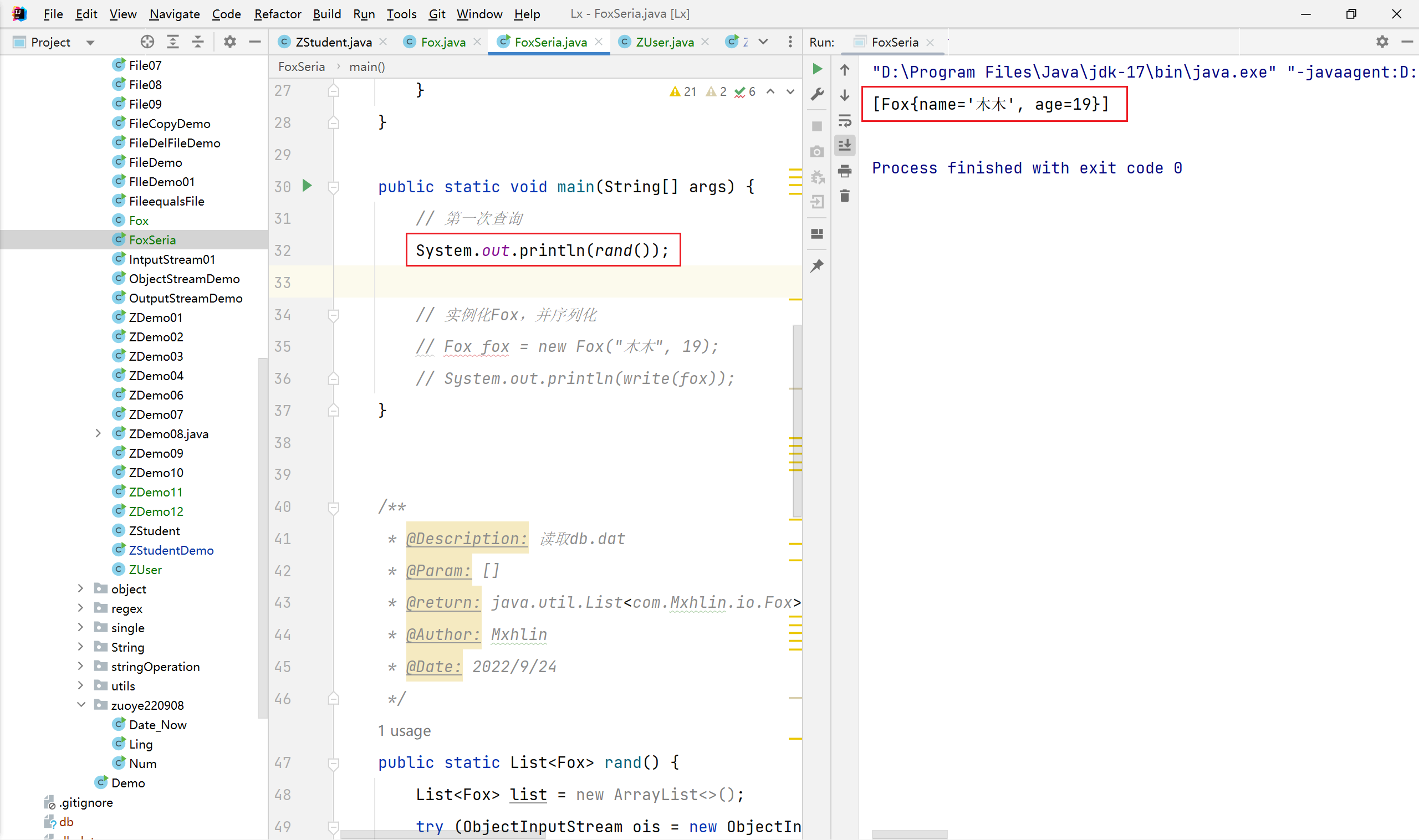
Task: Click the Collapse All icon in the Project panel
Action: click(x=198, y=42)
